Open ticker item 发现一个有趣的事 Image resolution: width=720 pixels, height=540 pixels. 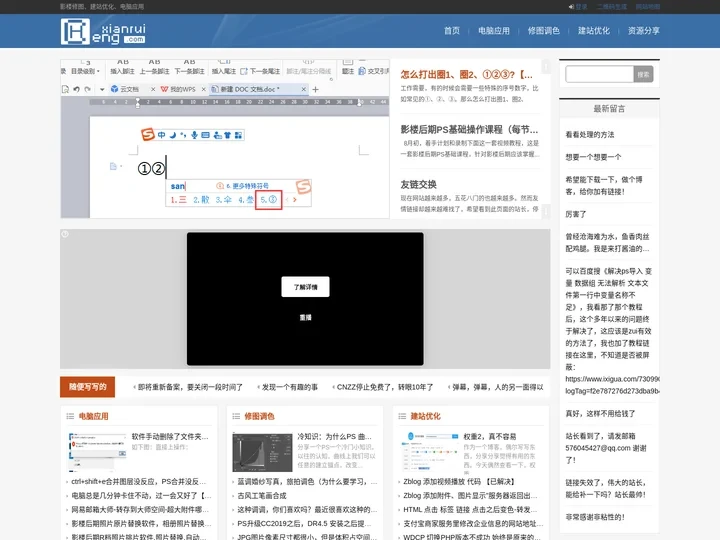point(290,387)
